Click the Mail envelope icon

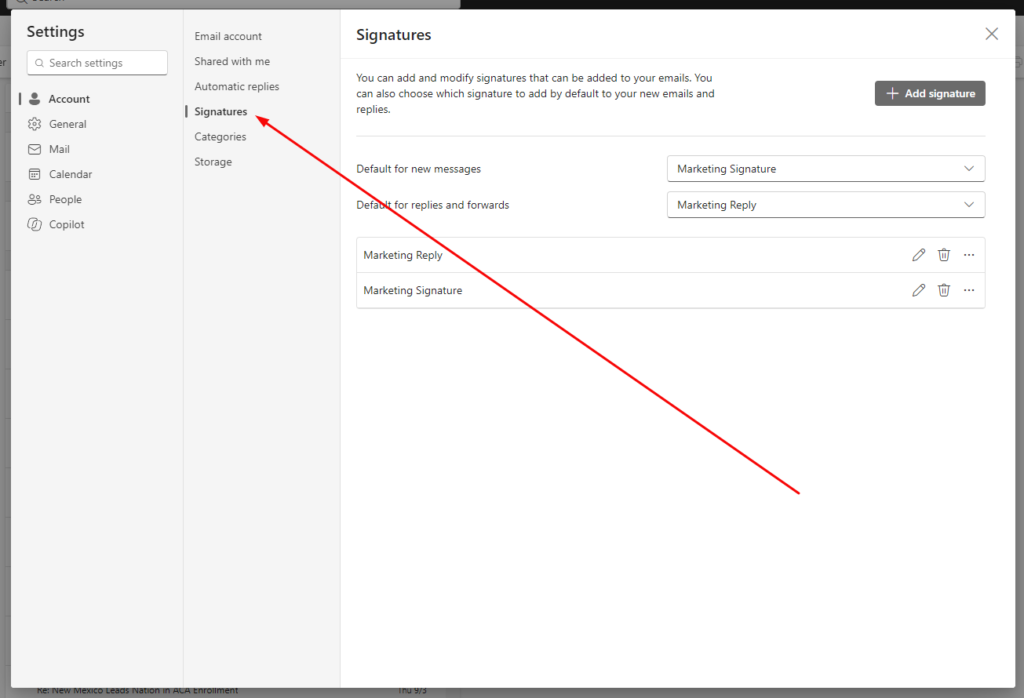tap(35, 149)
